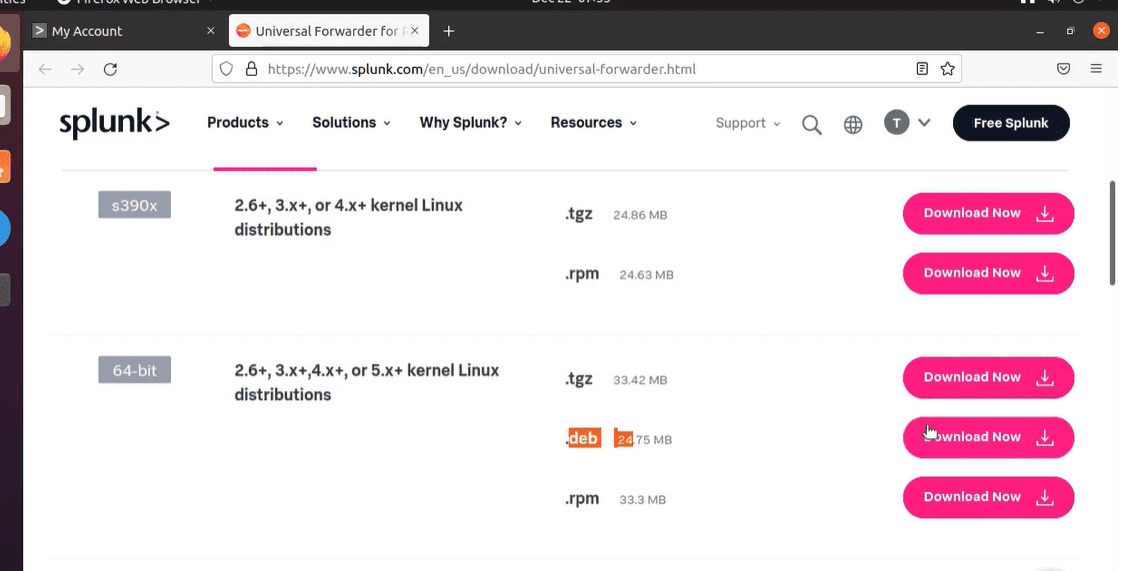The width and height of the screenshot is (1130, 571).
Task: Click the tracking protection shield icon
Action: coord(226,69)
